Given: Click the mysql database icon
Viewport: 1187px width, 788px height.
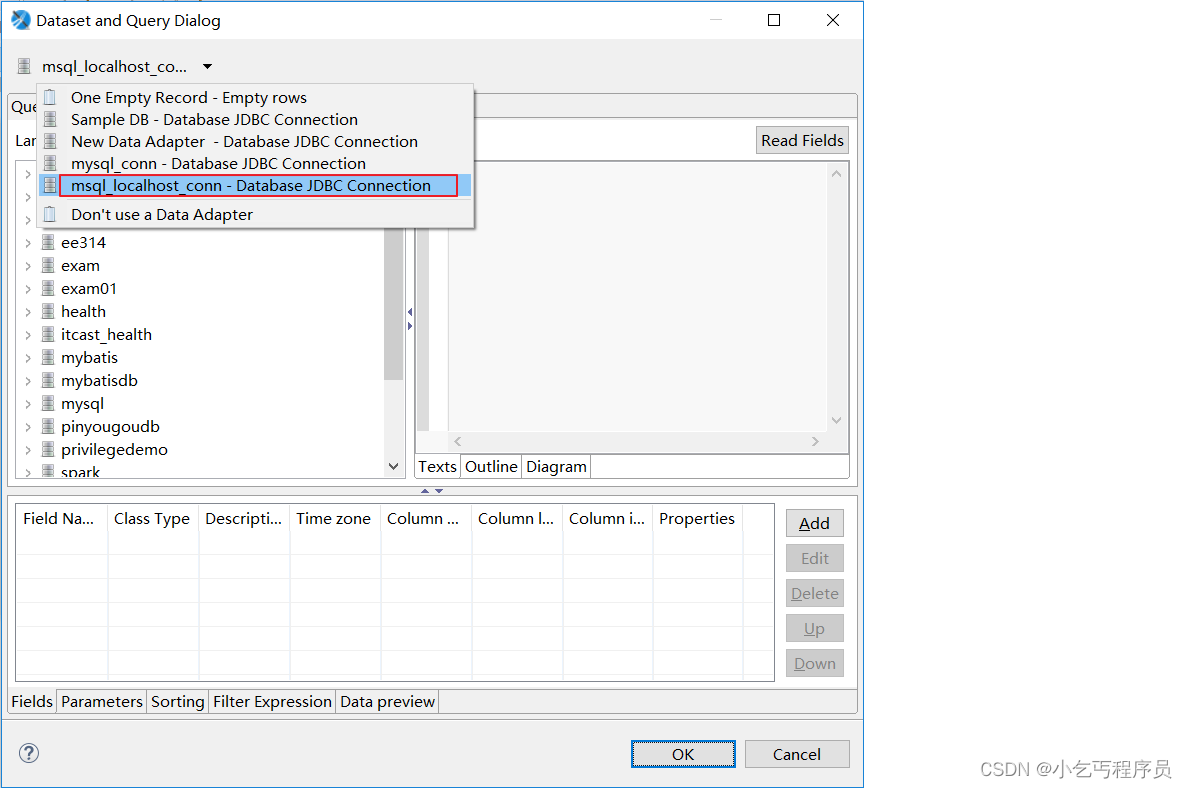Looking at the screenshot, I should coord(48,403).
